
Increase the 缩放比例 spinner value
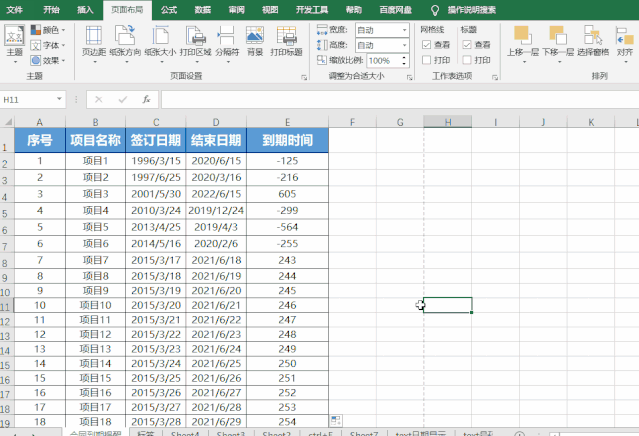coord(404,57)
